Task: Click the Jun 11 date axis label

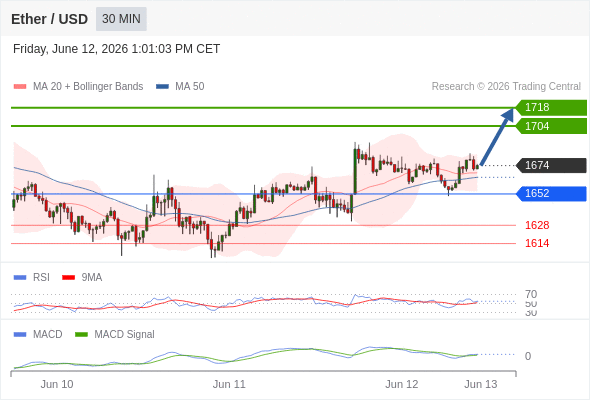Action: [229, 384]
